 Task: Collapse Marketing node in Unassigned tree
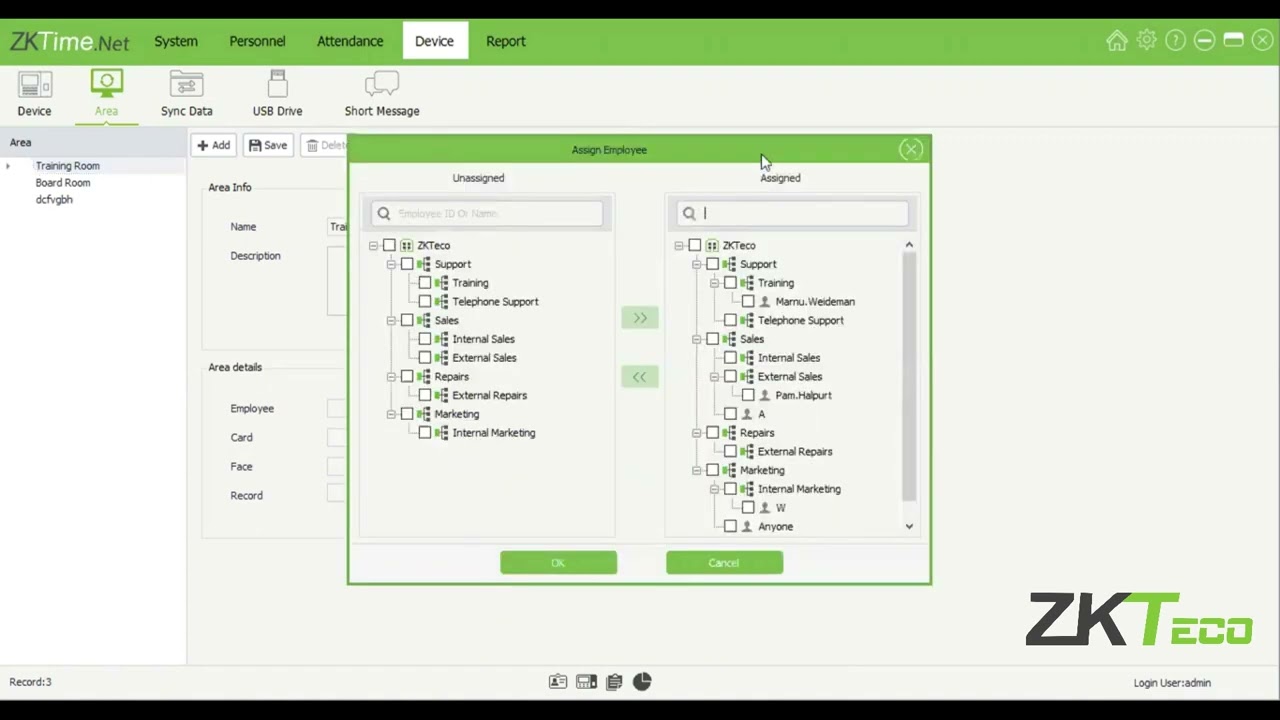391,414
